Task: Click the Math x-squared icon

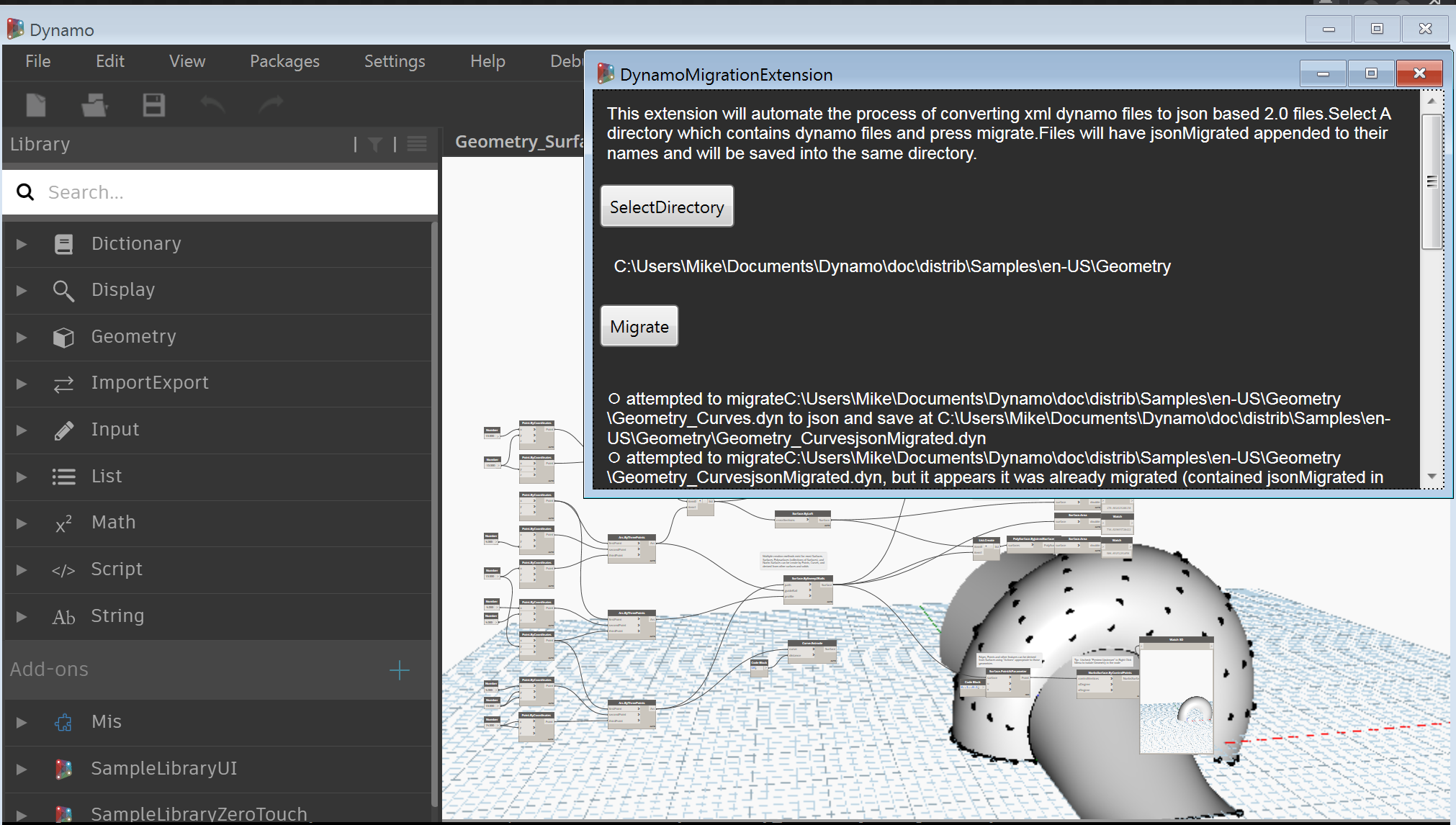Action: [63, 523]
